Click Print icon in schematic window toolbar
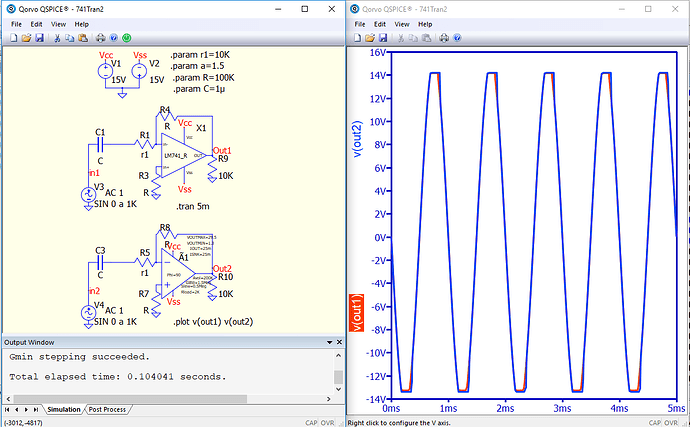Screen dimensions: 690x427 point(101,38)
